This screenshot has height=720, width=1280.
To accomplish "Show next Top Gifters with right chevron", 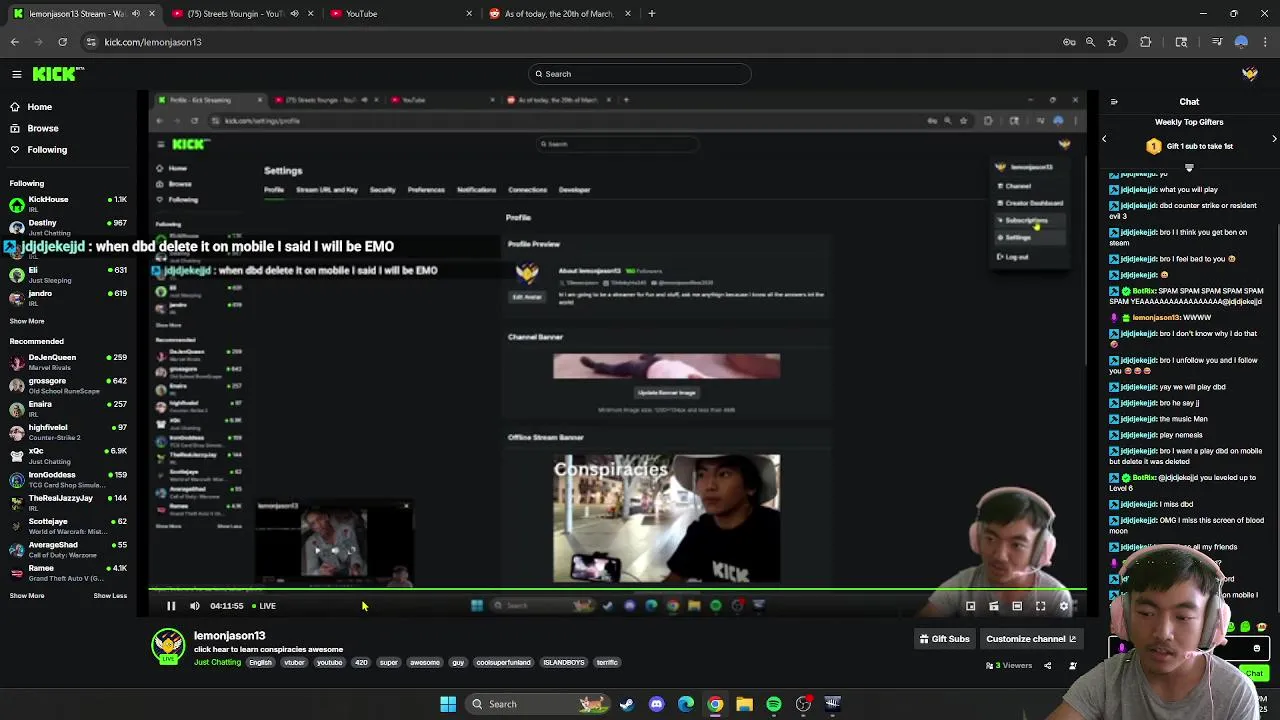I will coord(1274,139).
